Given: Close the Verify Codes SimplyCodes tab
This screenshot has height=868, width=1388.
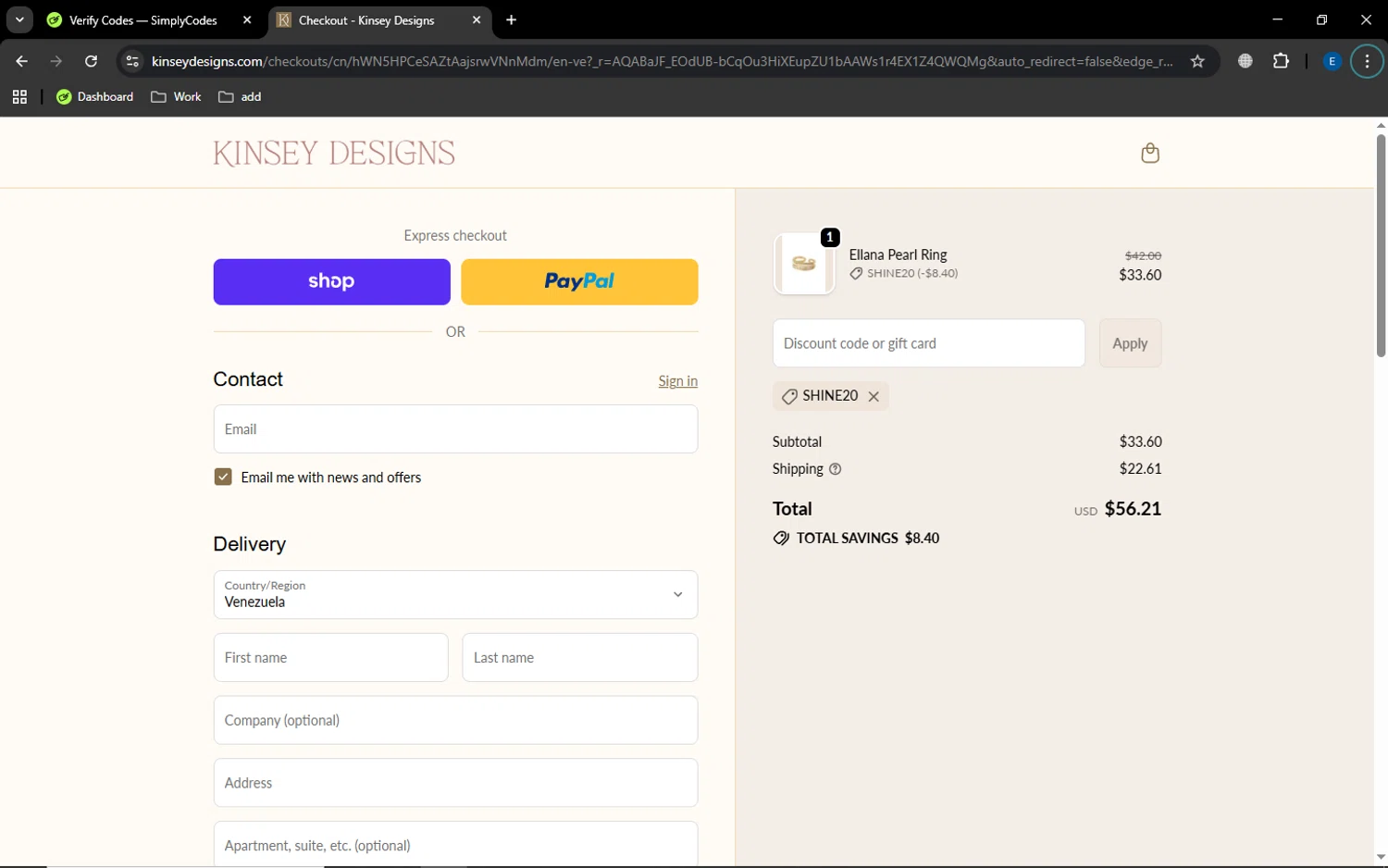Looking at the screenshot, I should 247,19.
